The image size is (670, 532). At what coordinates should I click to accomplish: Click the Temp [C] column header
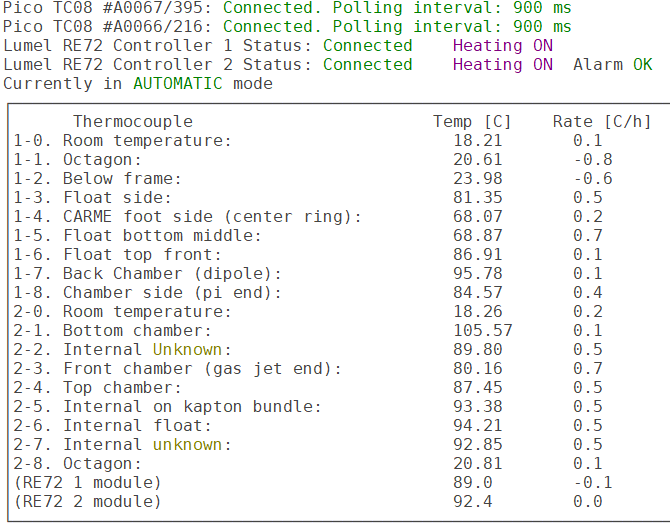472,122
